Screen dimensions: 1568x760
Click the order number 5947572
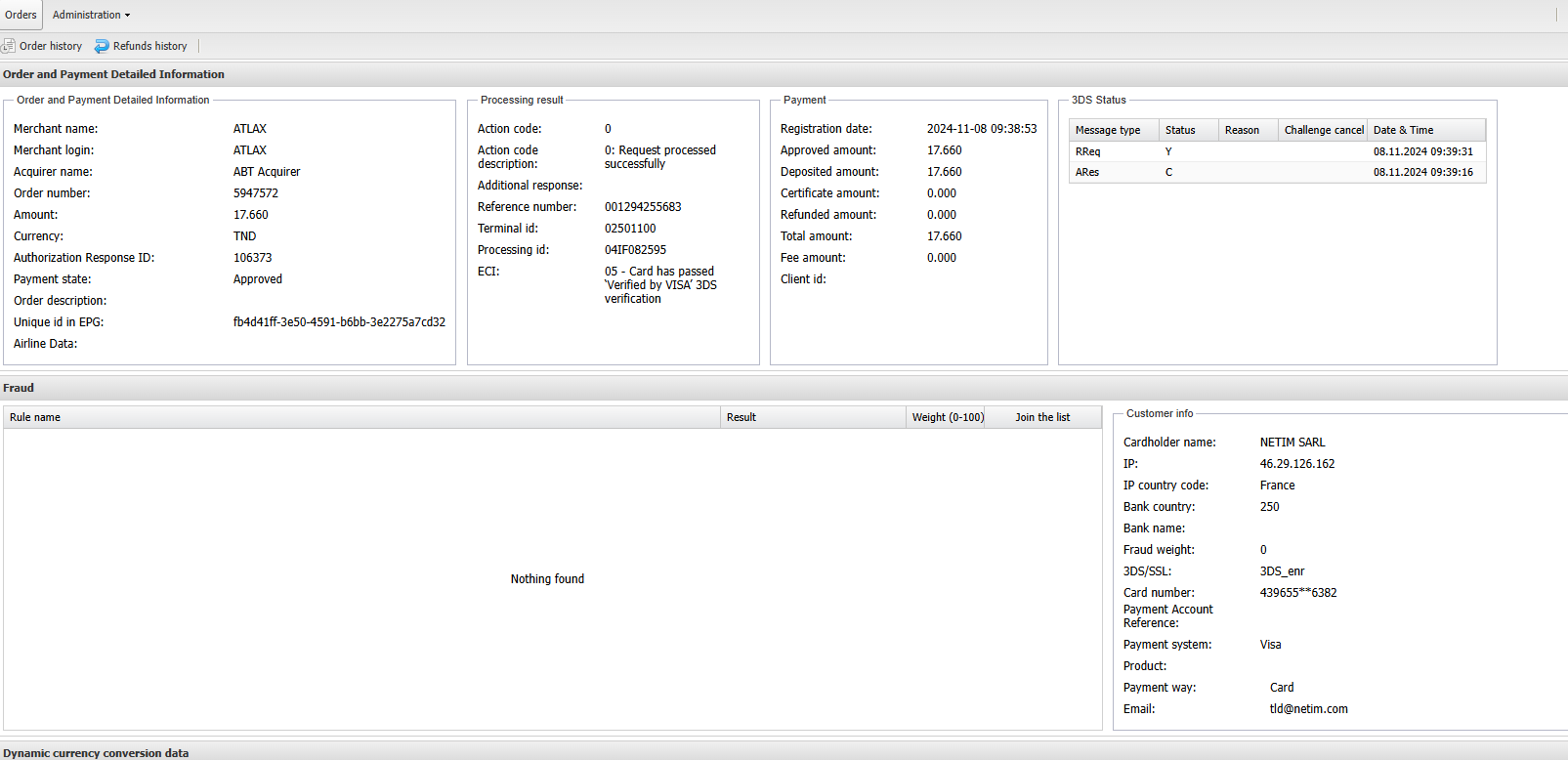(x=256, y=193)
